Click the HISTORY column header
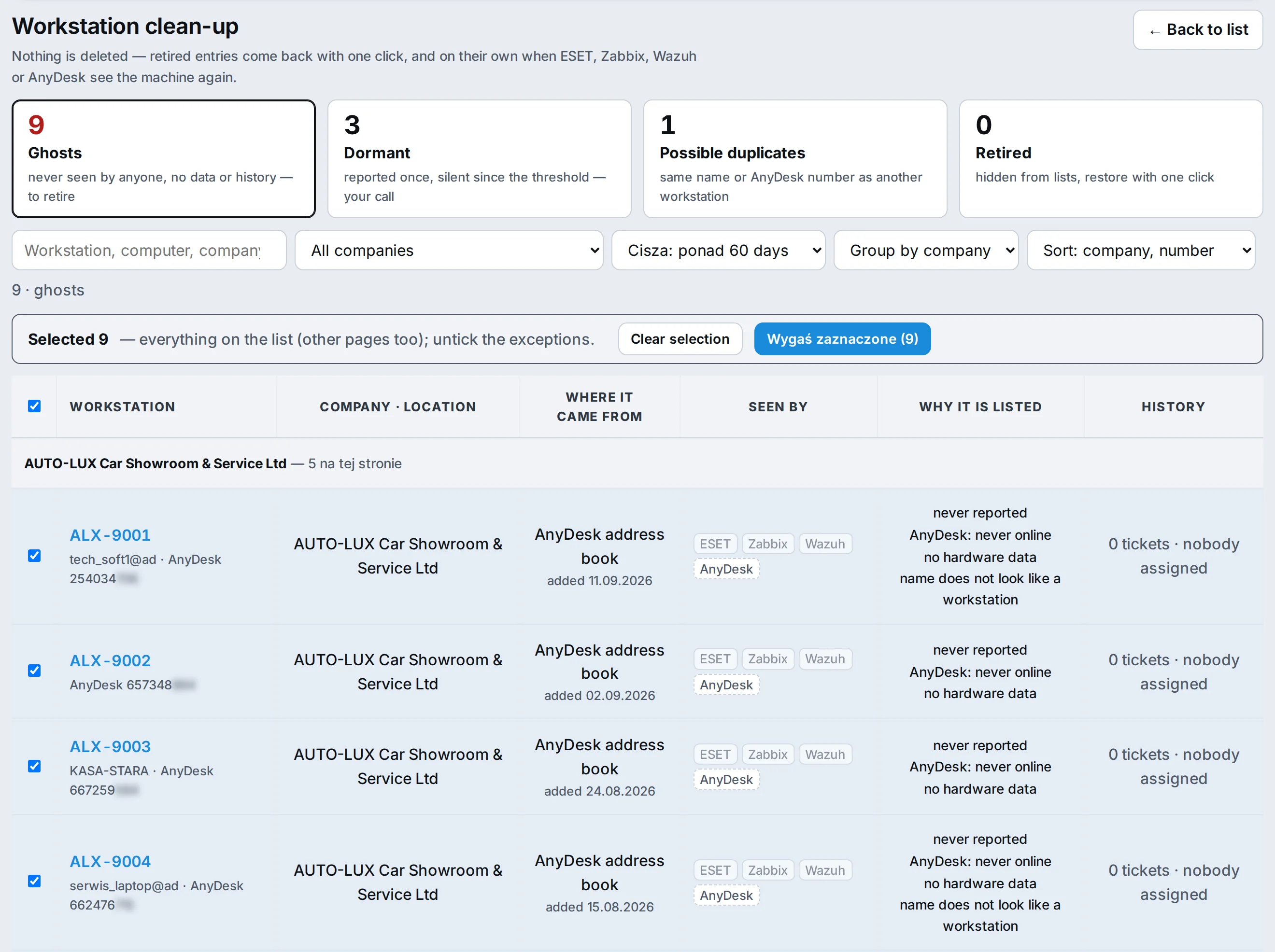The image size is (1275, 952). coord(1174,407)
